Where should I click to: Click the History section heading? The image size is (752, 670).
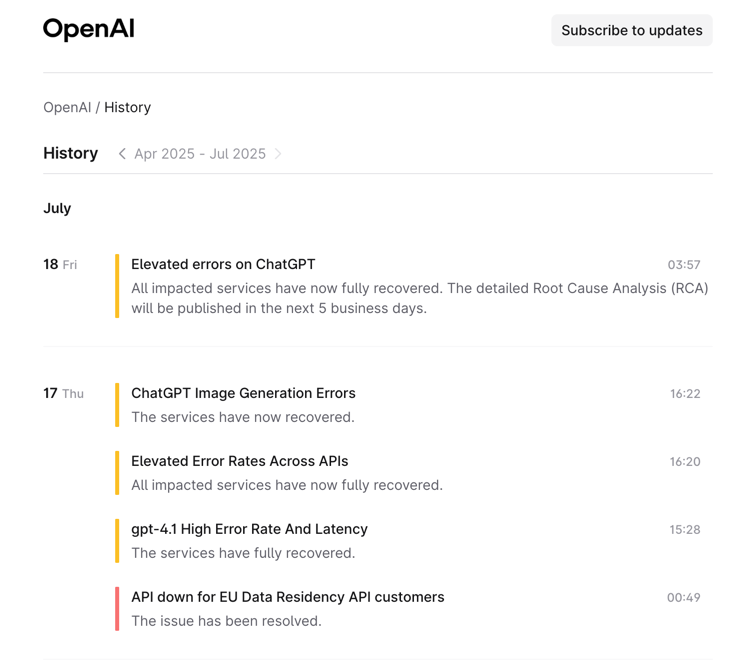click(70, 153)
